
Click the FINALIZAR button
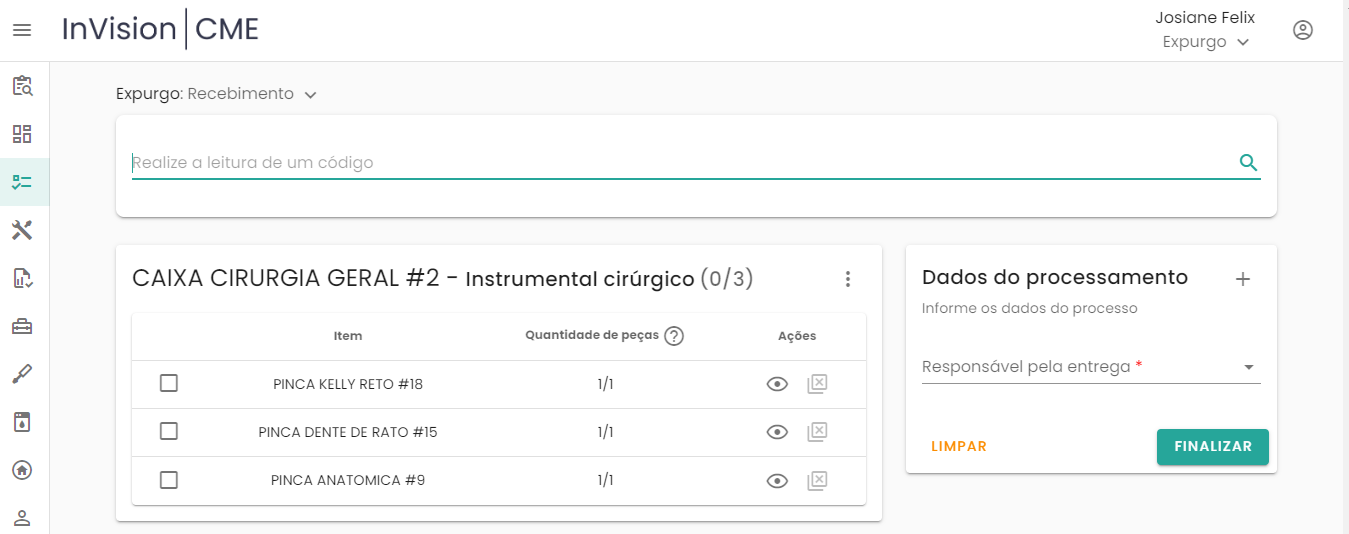coord(1212,447)
